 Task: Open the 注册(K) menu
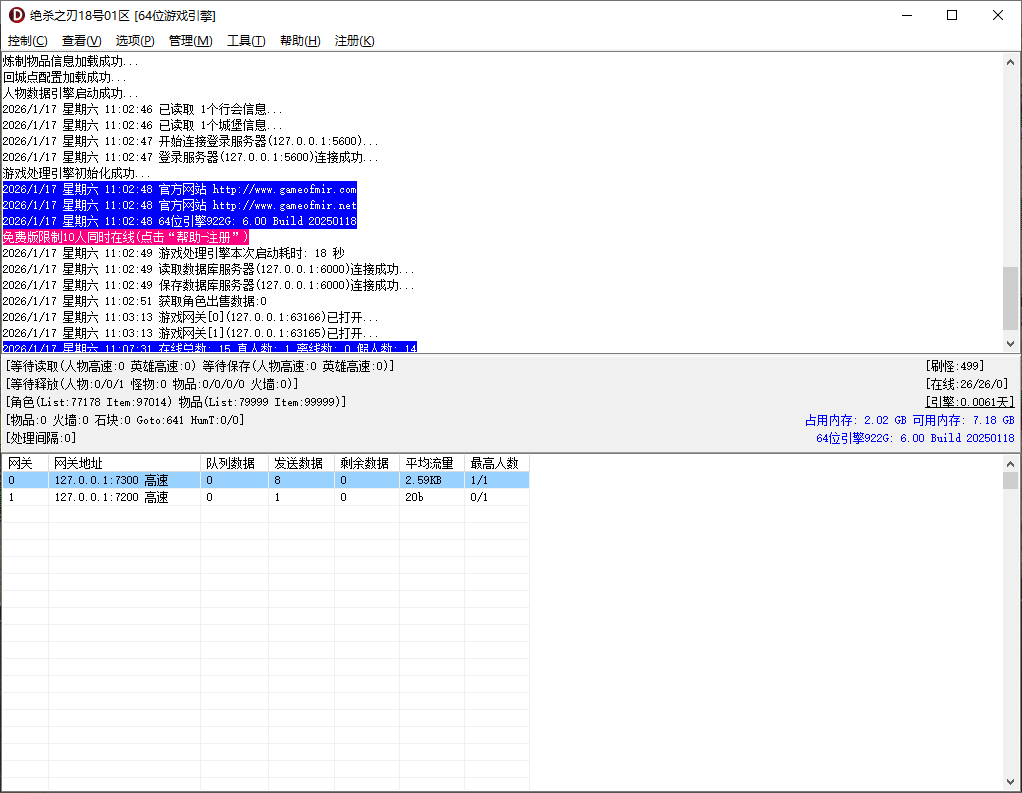354,41
